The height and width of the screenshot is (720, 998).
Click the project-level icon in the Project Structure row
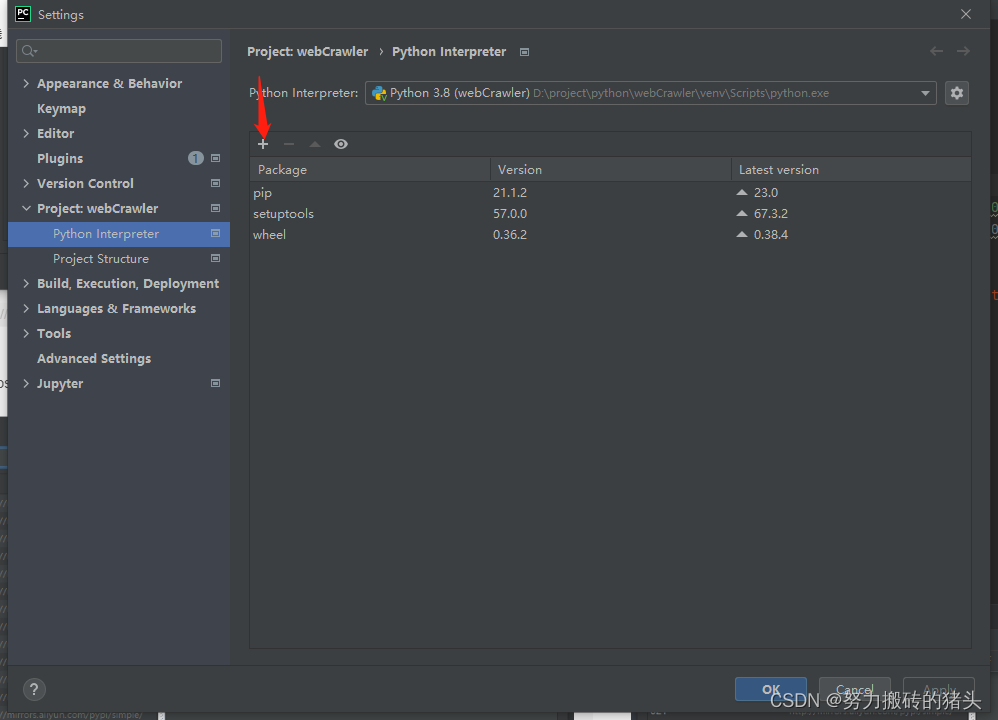point(216,258)
